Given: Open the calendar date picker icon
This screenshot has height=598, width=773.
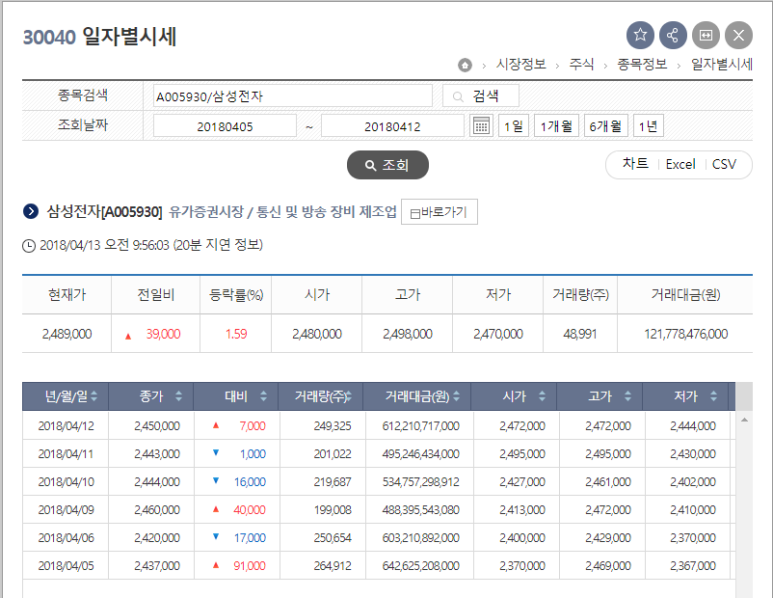Looking at the screenshot, I should 481,126.
